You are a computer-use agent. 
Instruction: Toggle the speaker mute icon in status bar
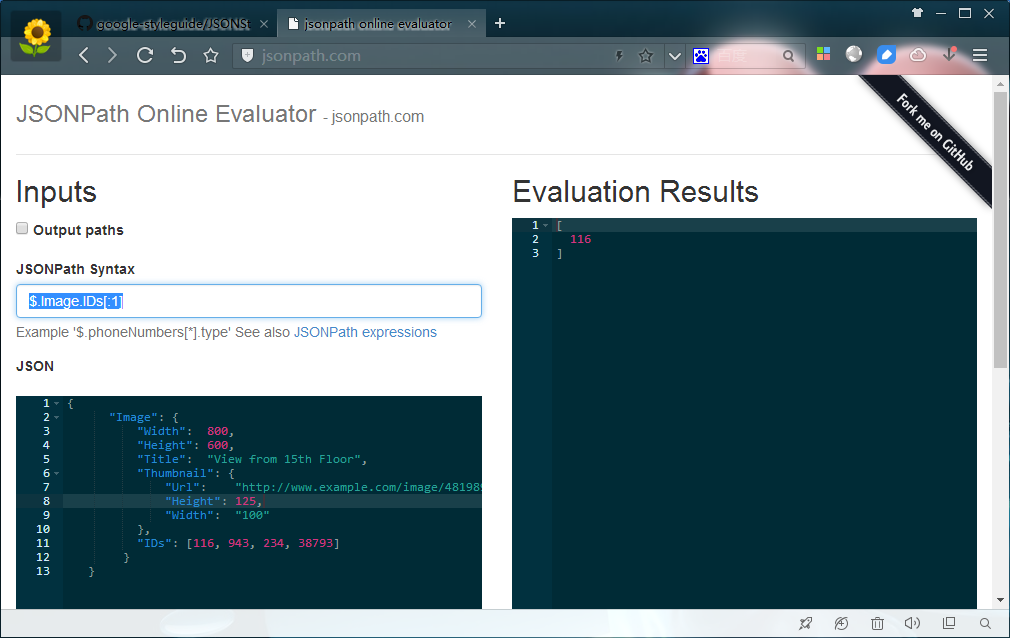912,623
